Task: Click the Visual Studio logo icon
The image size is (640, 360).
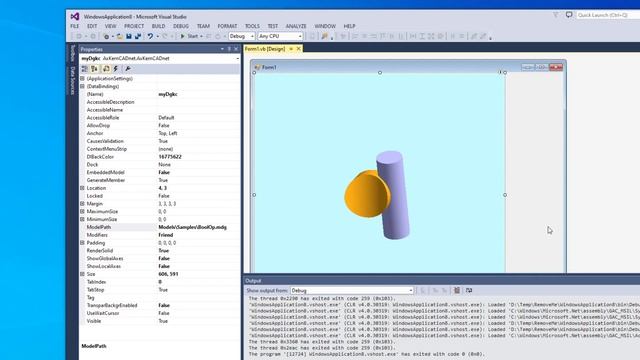Action: [75, 16]
